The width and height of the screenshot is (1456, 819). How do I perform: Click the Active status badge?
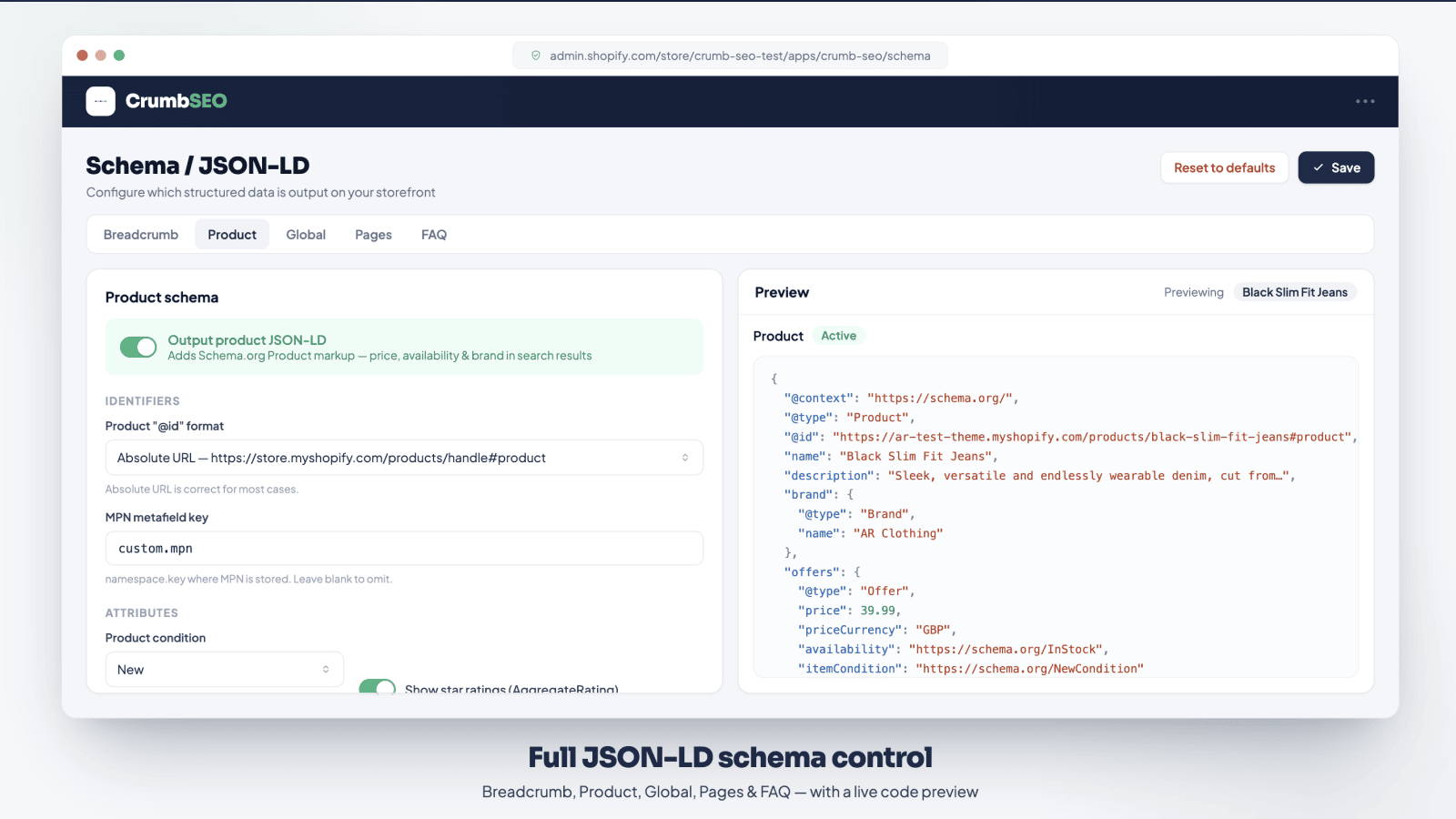pyautogui.click(x=838, y=336)
